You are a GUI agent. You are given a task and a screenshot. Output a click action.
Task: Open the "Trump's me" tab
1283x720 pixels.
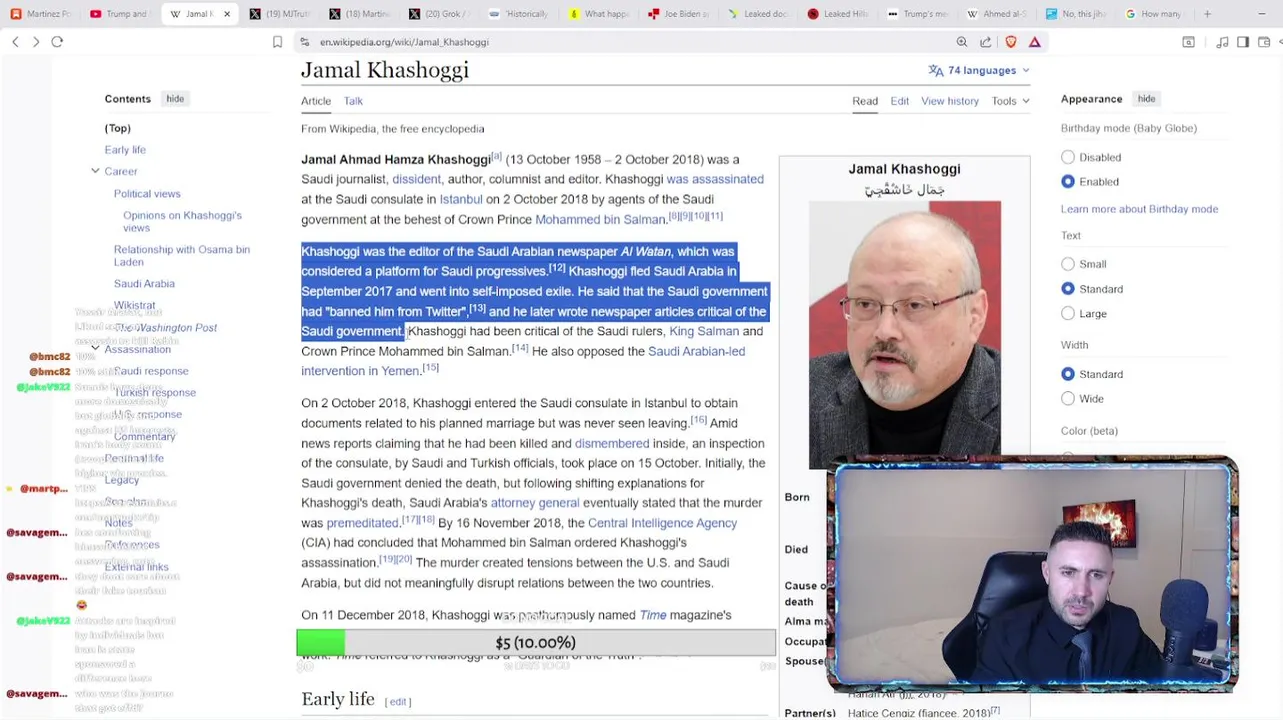pos(920,14)
